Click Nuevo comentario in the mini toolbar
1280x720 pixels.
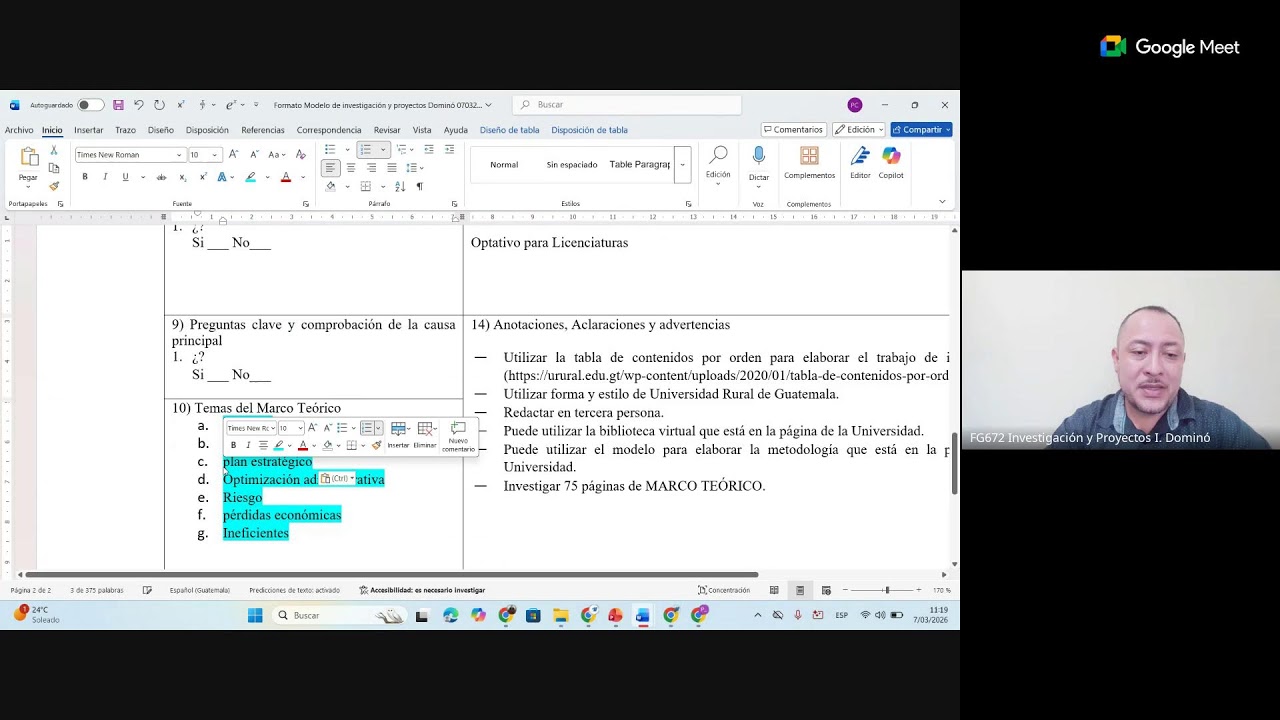[458, 436]
